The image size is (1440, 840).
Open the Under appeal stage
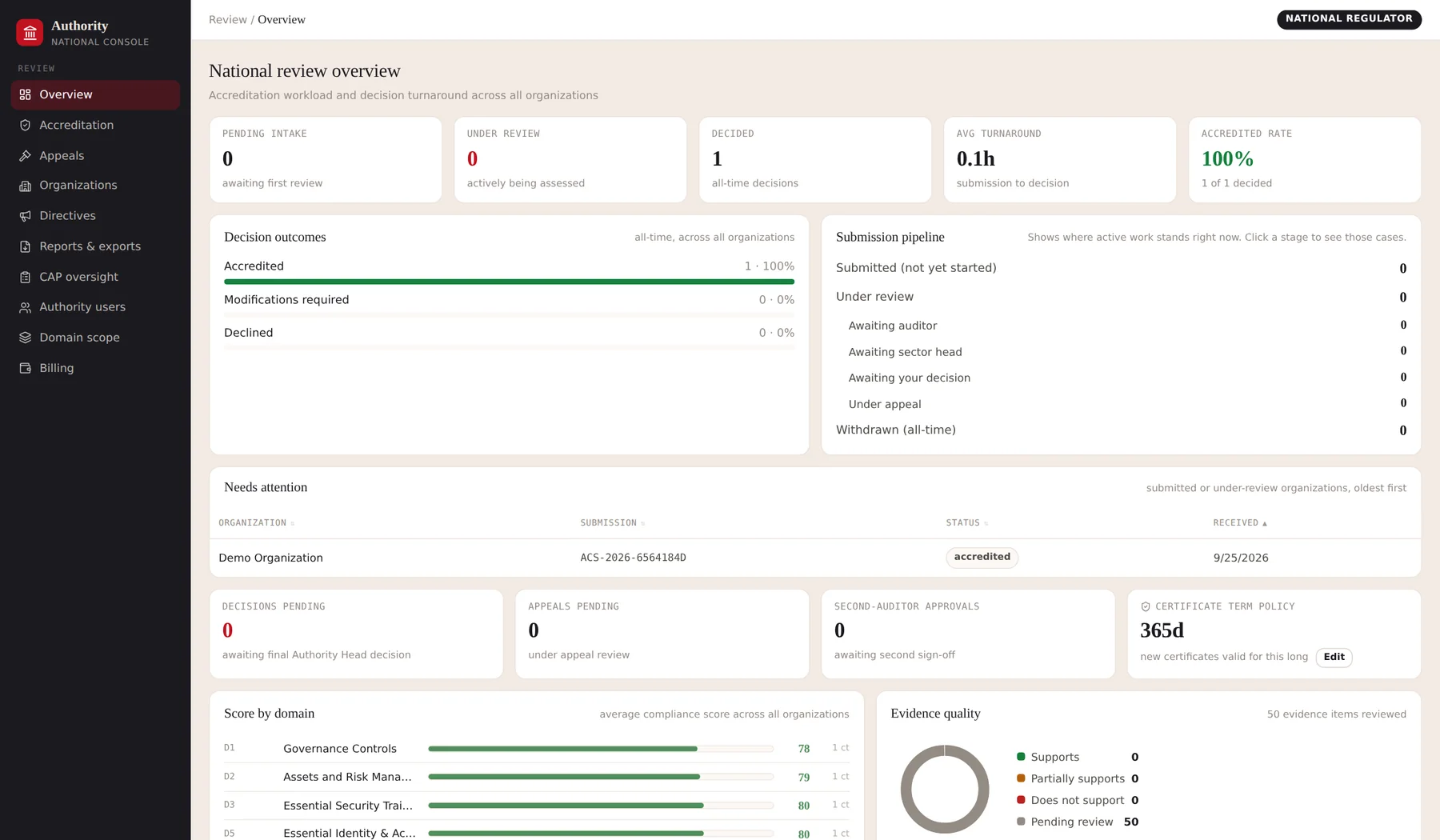pyautogui.click(x=1127, y=404)
